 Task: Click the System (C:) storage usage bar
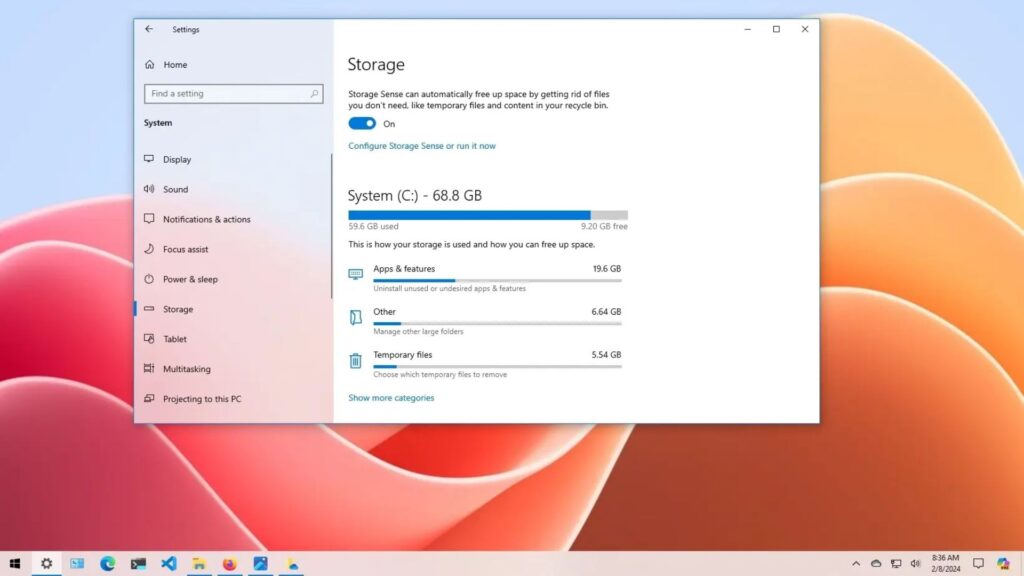pos(487,215)
